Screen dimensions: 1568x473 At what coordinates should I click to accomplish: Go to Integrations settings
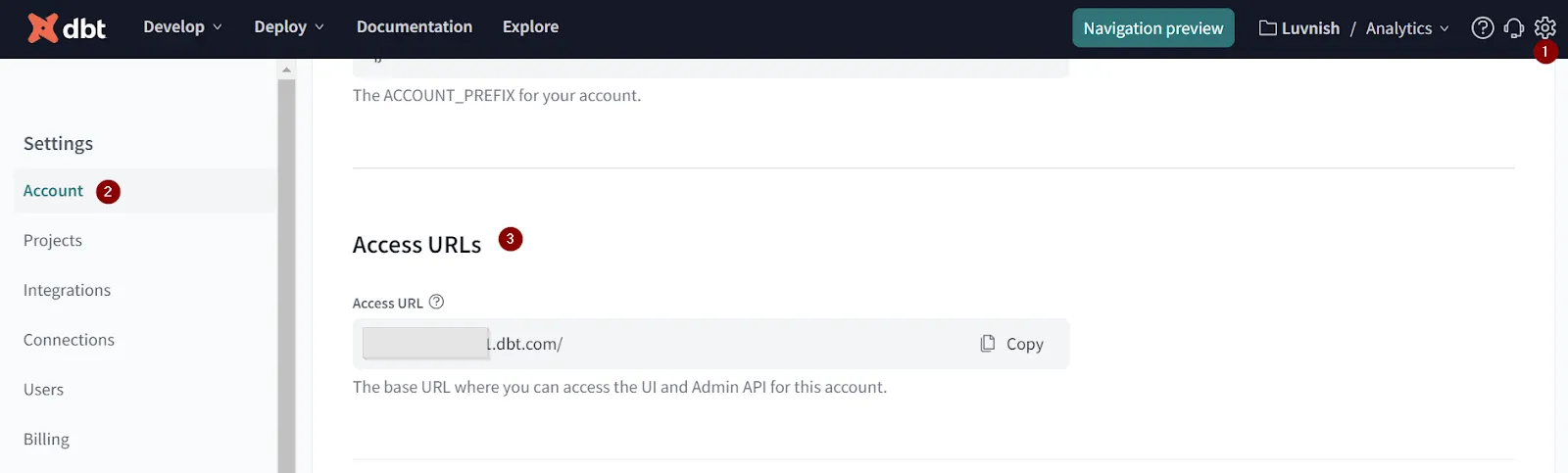pyautogui.click(x=67, y=291)
